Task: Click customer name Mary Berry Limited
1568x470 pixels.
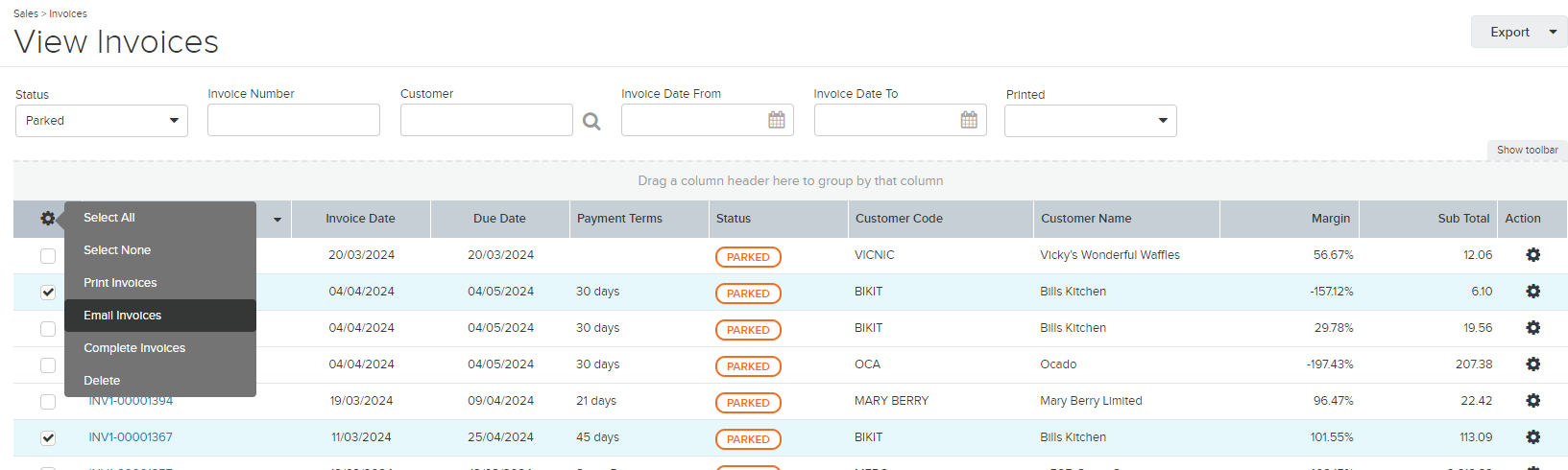Action: click(x=1091, y=401)
